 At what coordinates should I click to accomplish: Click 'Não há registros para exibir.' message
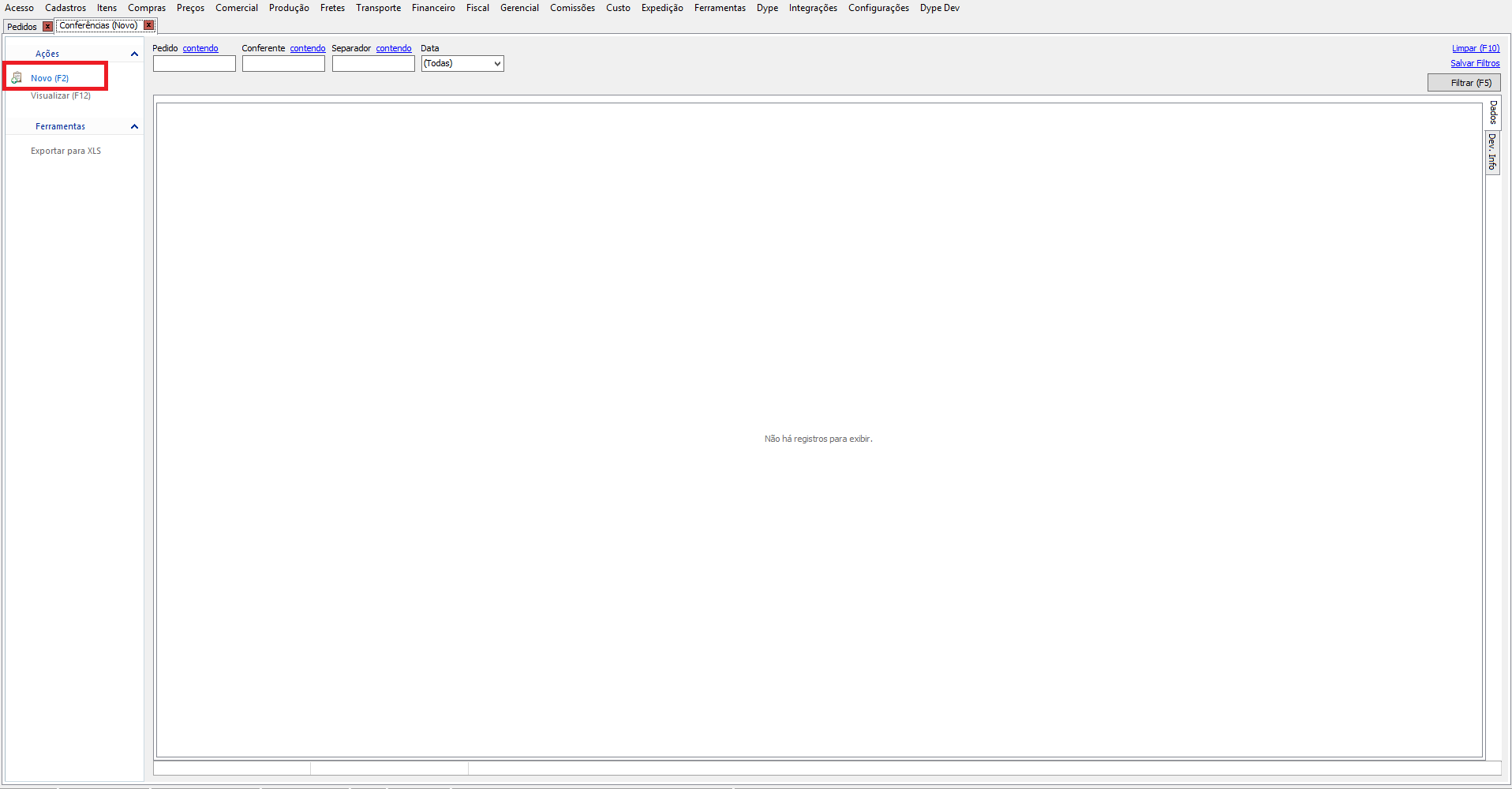click(818, 439)
